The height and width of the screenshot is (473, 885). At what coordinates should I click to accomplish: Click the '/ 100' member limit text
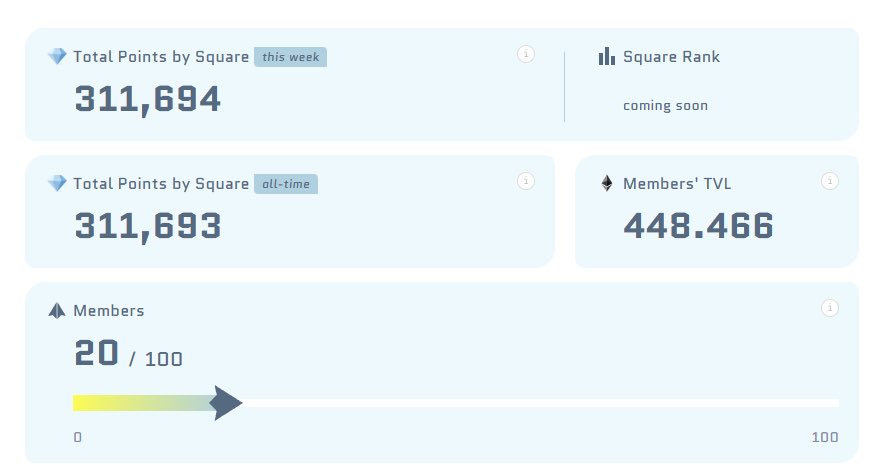(x=156, y=359)
